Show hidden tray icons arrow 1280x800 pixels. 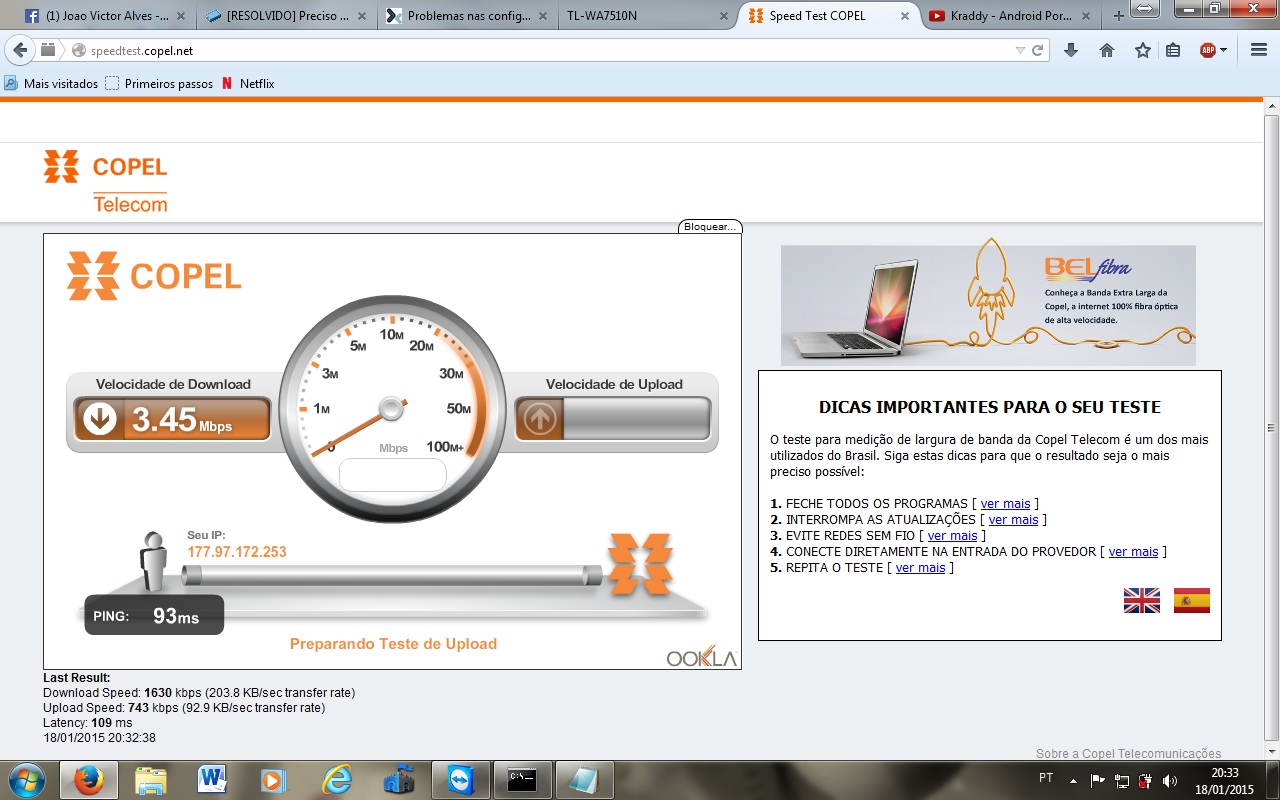tap(1074, 780)
